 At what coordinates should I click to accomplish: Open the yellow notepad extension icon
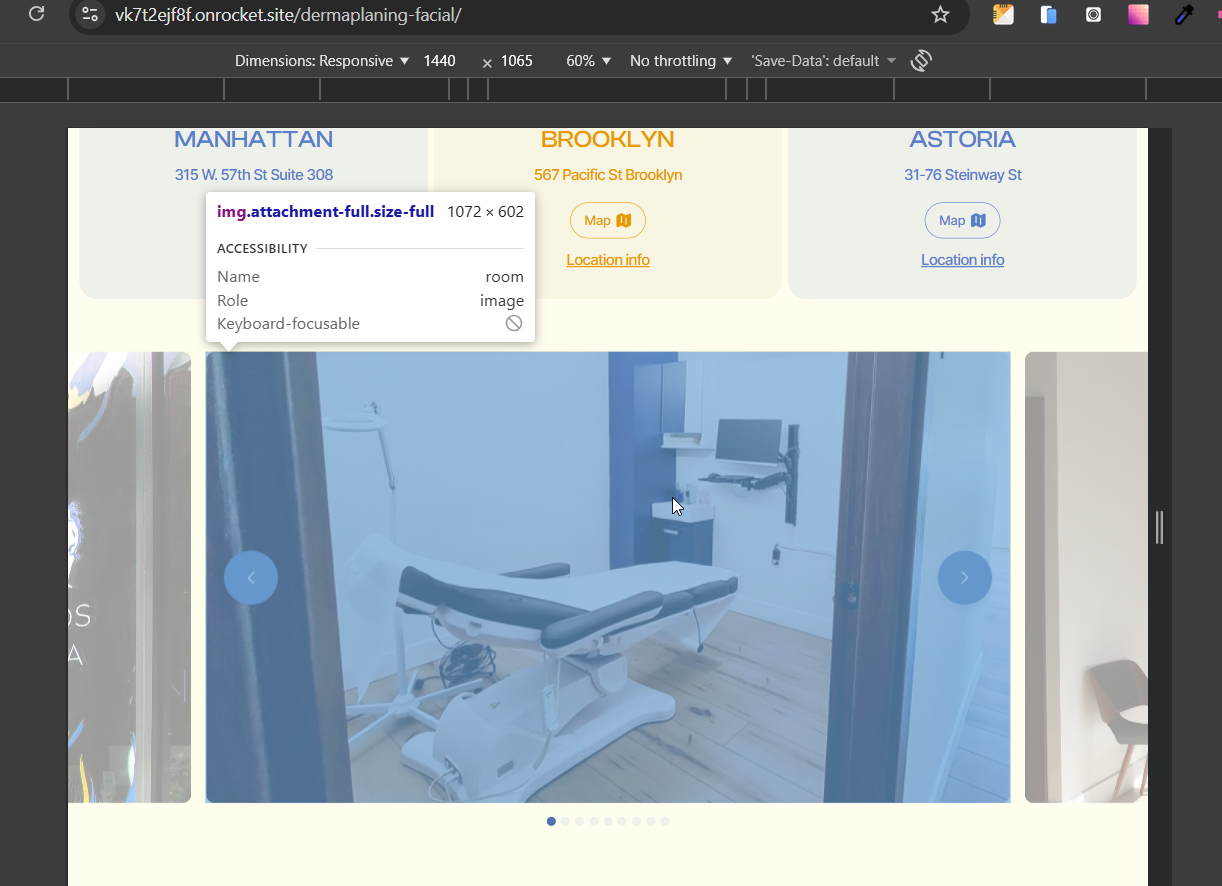[x=1003, y=14]
